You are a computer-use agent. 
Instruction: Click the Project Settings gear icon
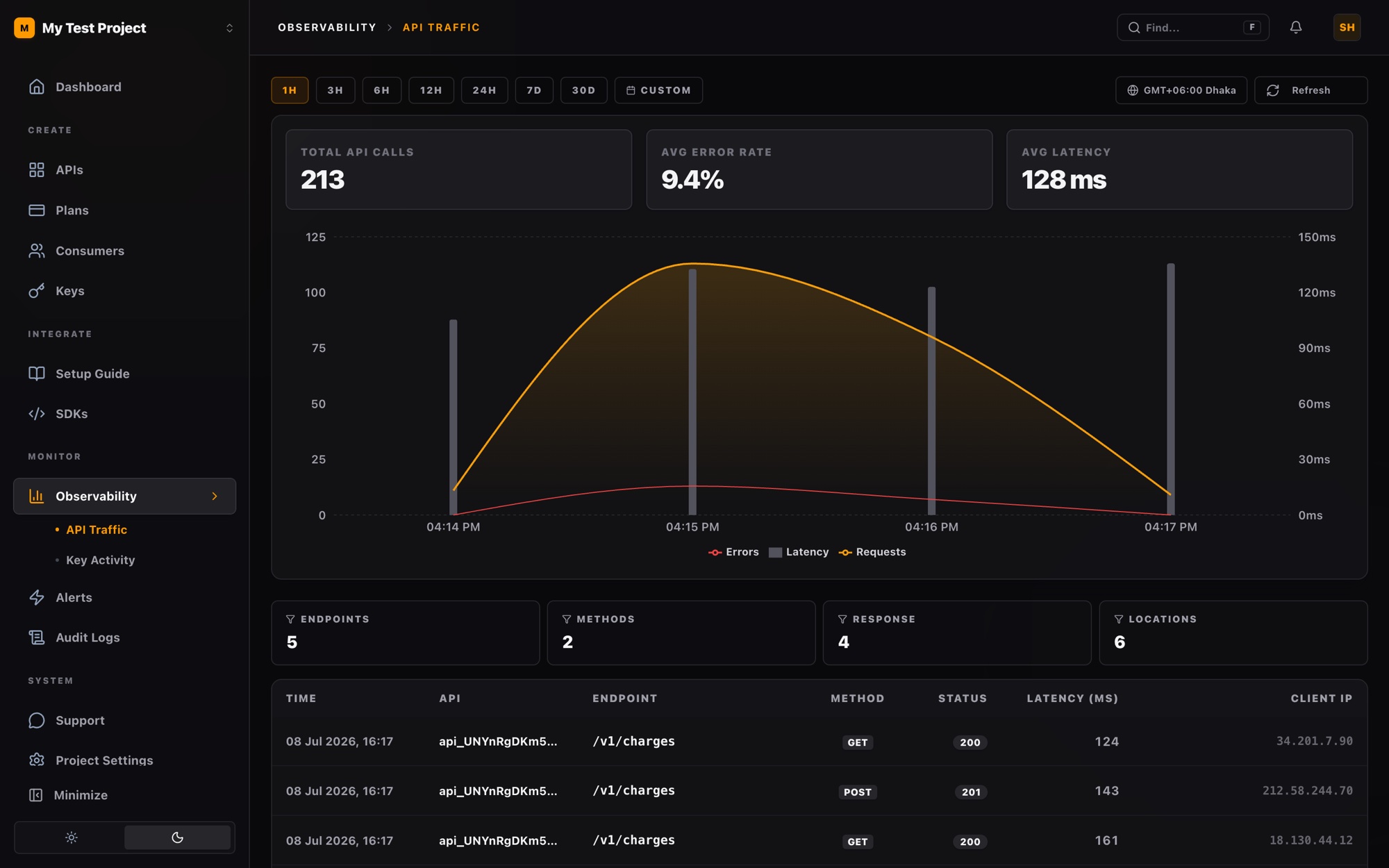(37, 760)
